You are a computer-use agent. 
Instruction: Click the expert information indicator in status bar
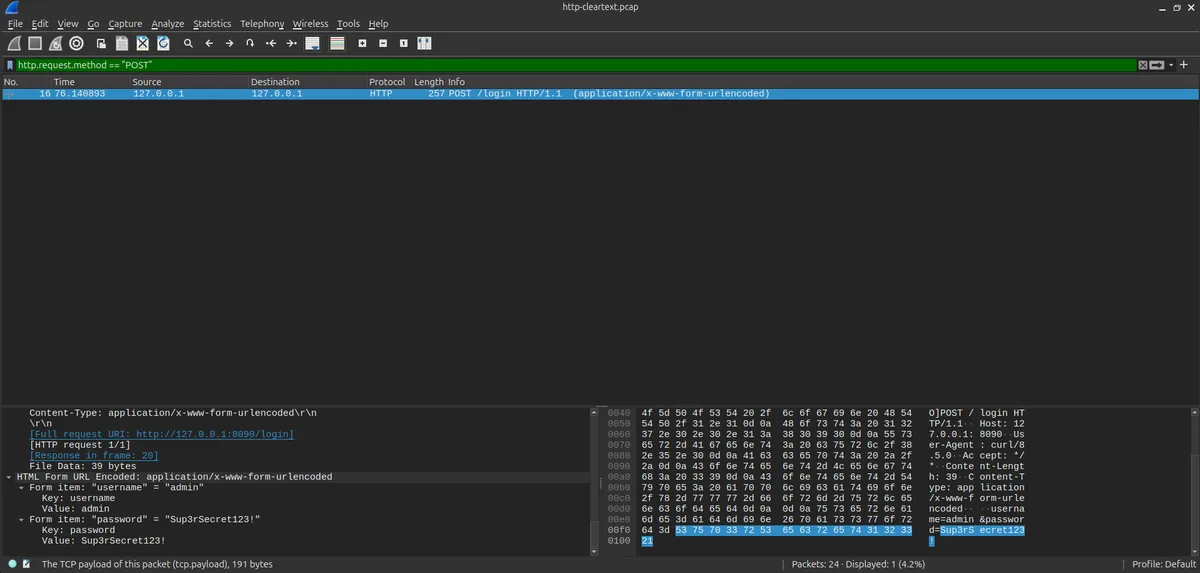click(x=13, y=564)
